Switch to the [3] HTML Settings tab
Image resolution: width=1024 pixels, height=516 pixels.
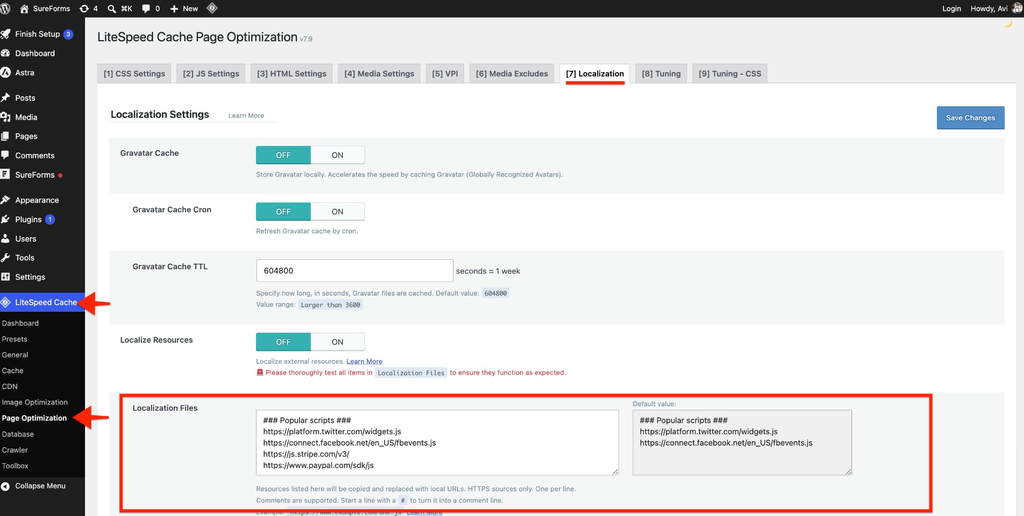pos(292,74)
